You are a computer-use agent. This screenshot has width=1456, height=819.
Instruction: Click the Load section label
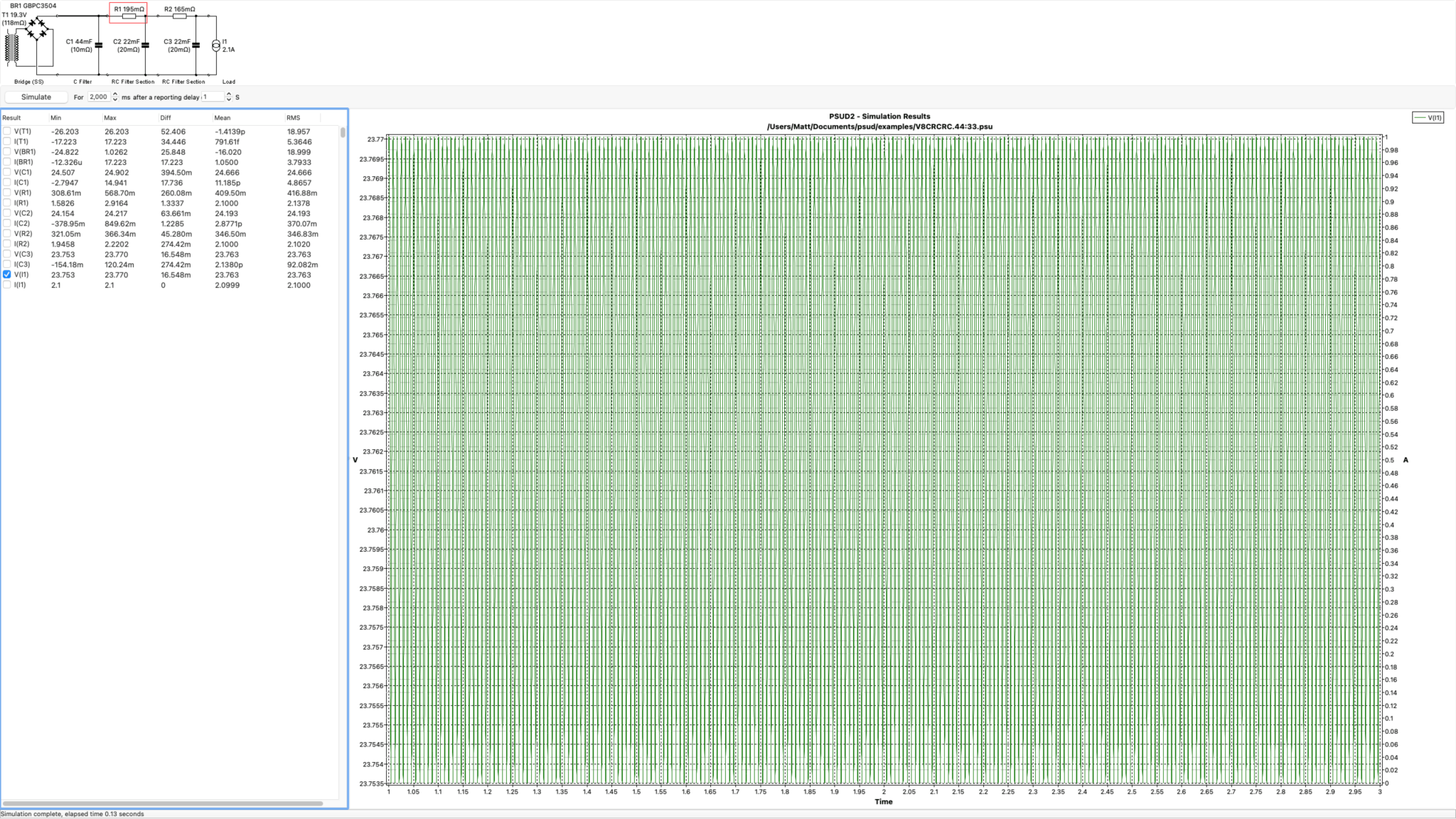pyautogui.click(x=229, y=82)
